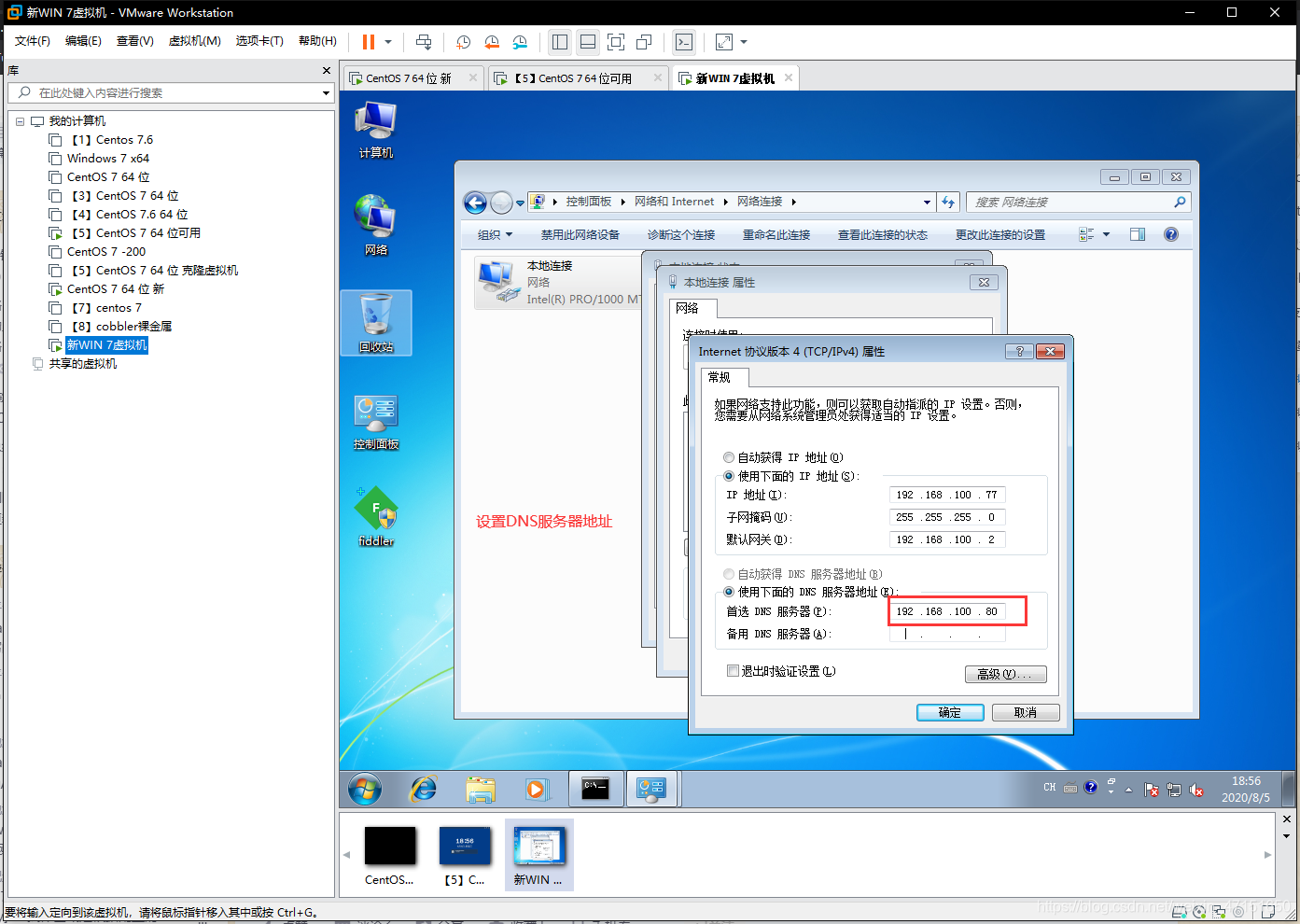This screenshot has height=924, width=1300.
Task: Select use the following IP address radio
Action: (729, 476)
